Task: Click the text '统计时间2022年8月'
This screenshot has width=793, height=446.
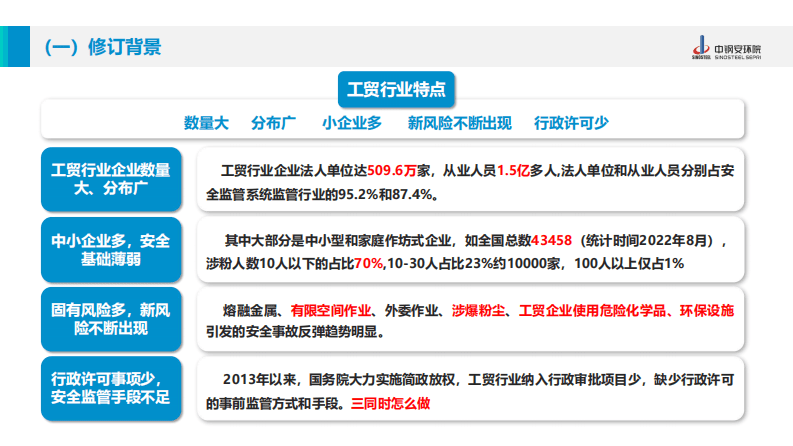Action: (646, 240)
